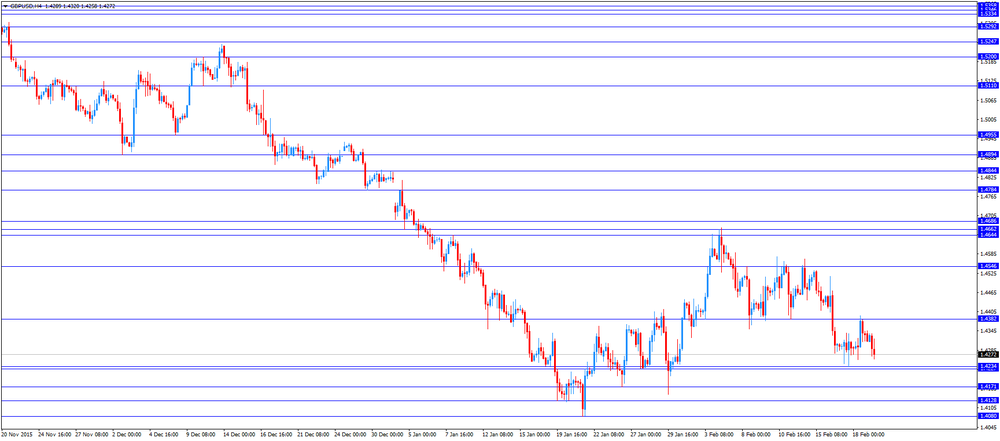Click the 1.4345 price scale value
1000x441 pixels.
[988, 331]
